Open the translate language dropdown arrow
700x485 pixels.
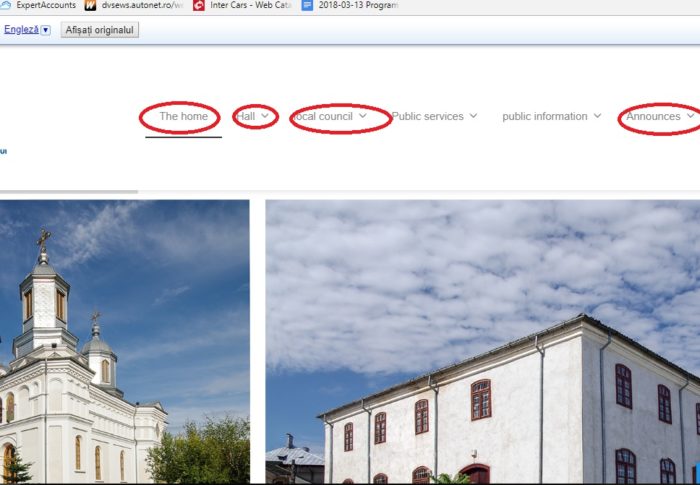(x=46, y=30)
